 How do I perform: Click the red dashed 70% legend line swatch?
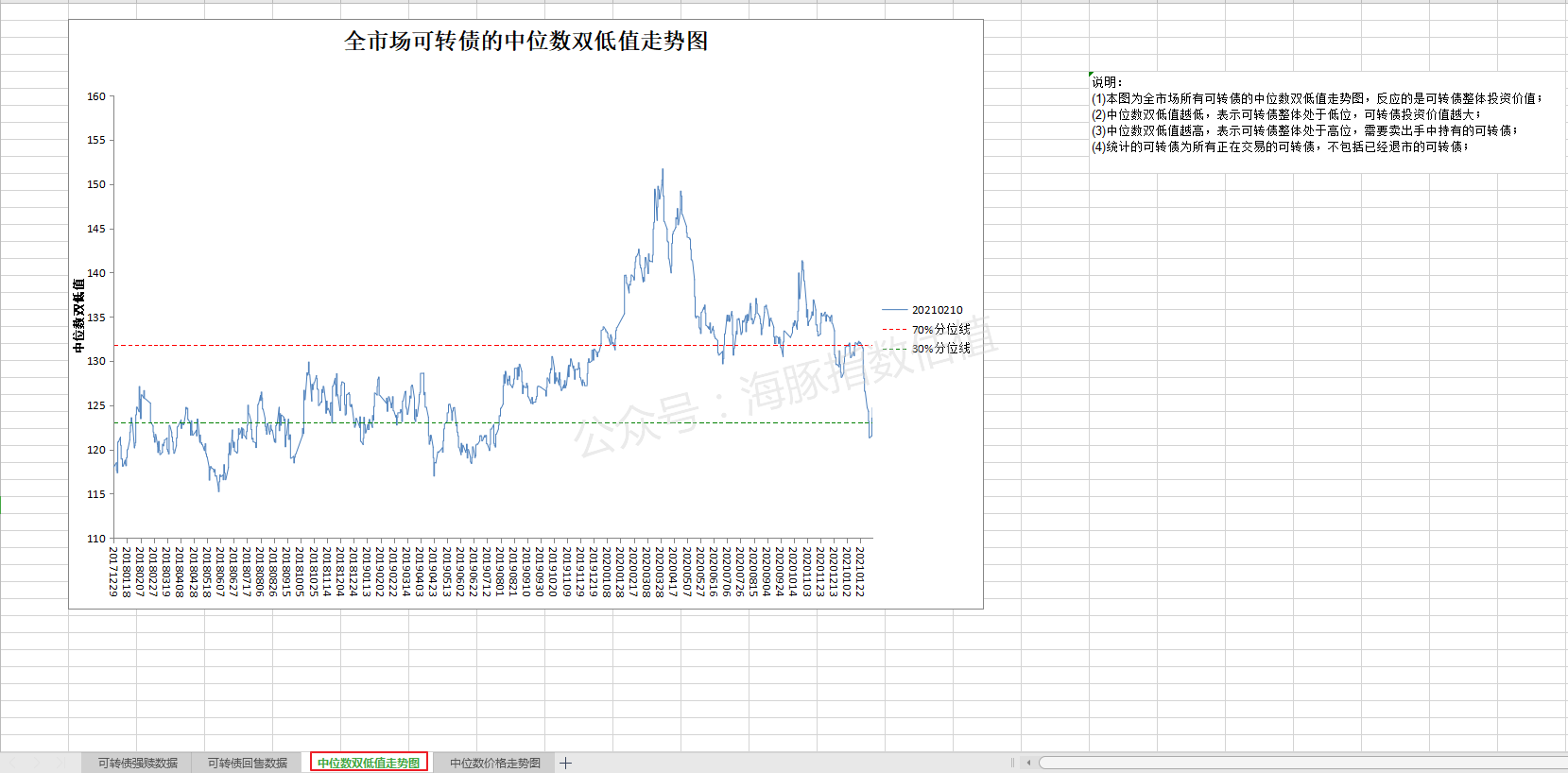[x=894, y=329]
